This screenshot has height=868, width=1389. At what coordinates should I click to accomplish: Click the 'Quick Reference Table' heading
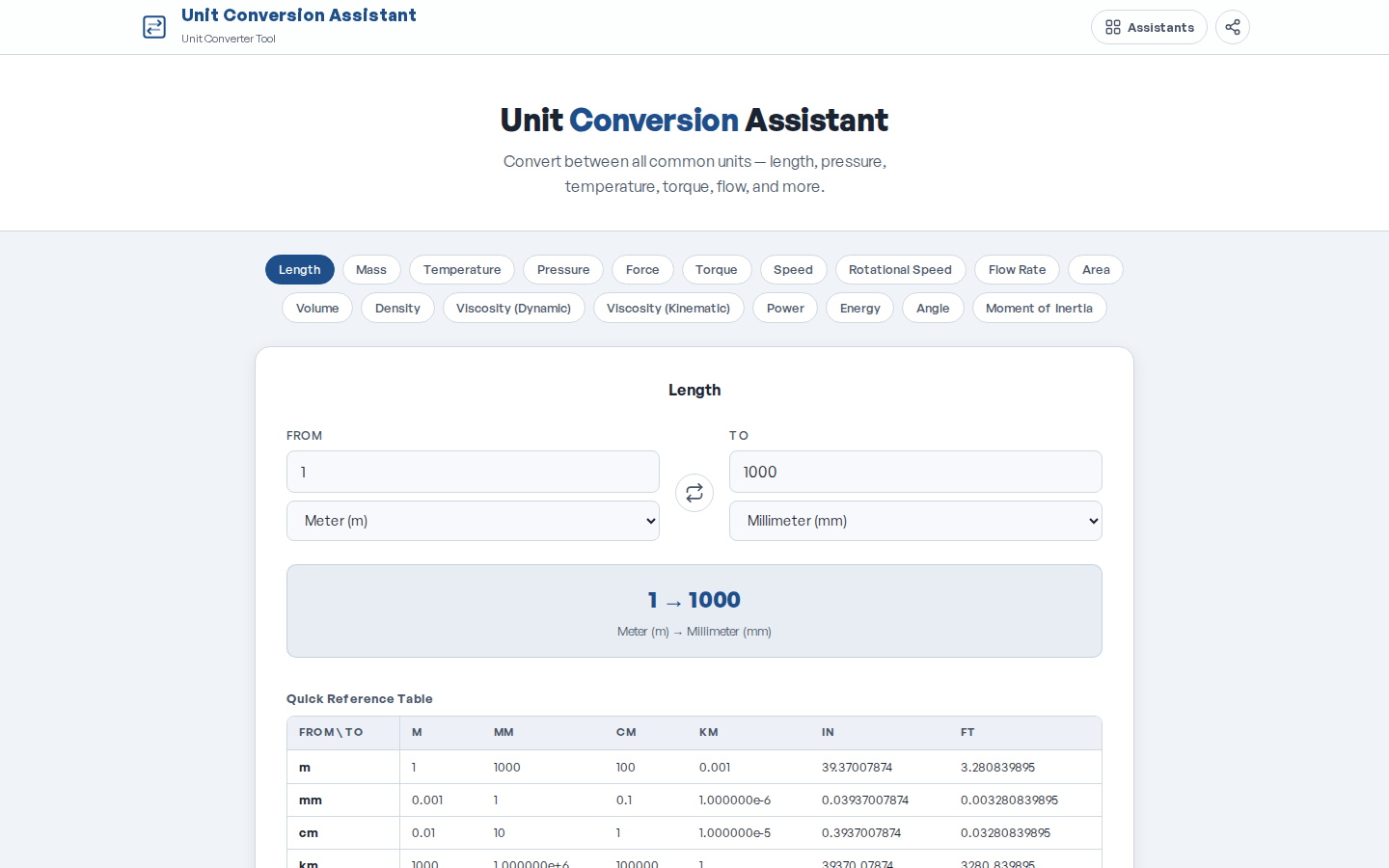(x=360, y=699)
